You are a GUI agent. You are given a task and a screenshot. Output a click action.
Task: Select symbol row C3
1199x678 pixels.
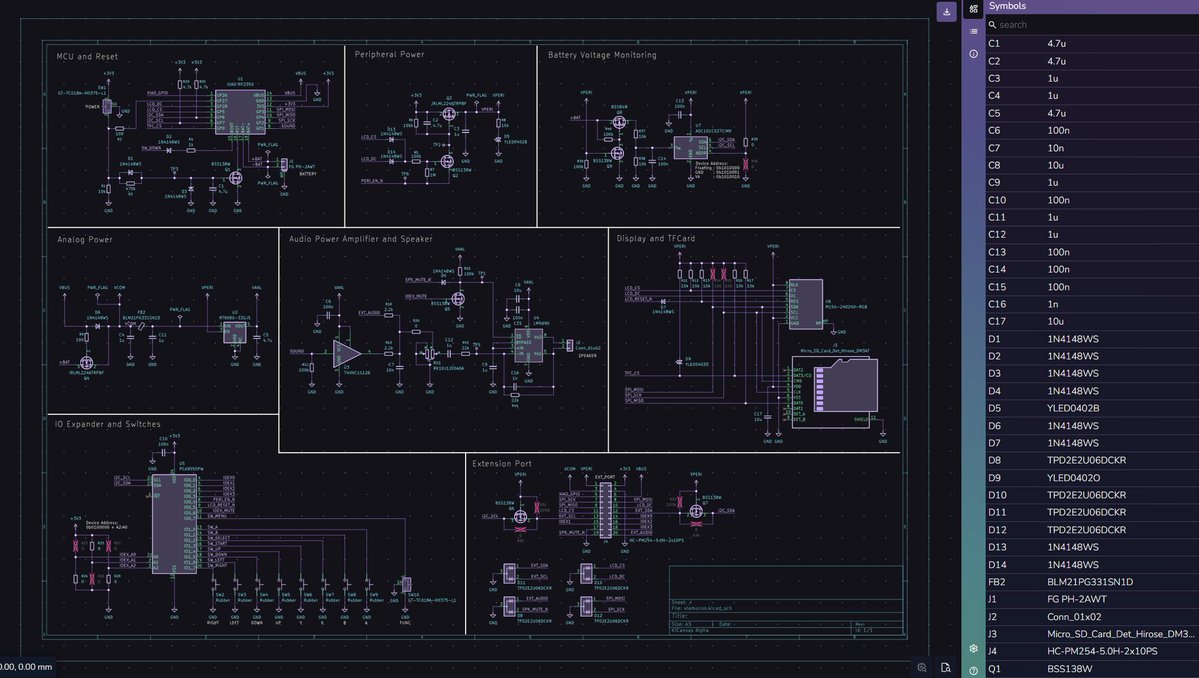coord(1093,78)
